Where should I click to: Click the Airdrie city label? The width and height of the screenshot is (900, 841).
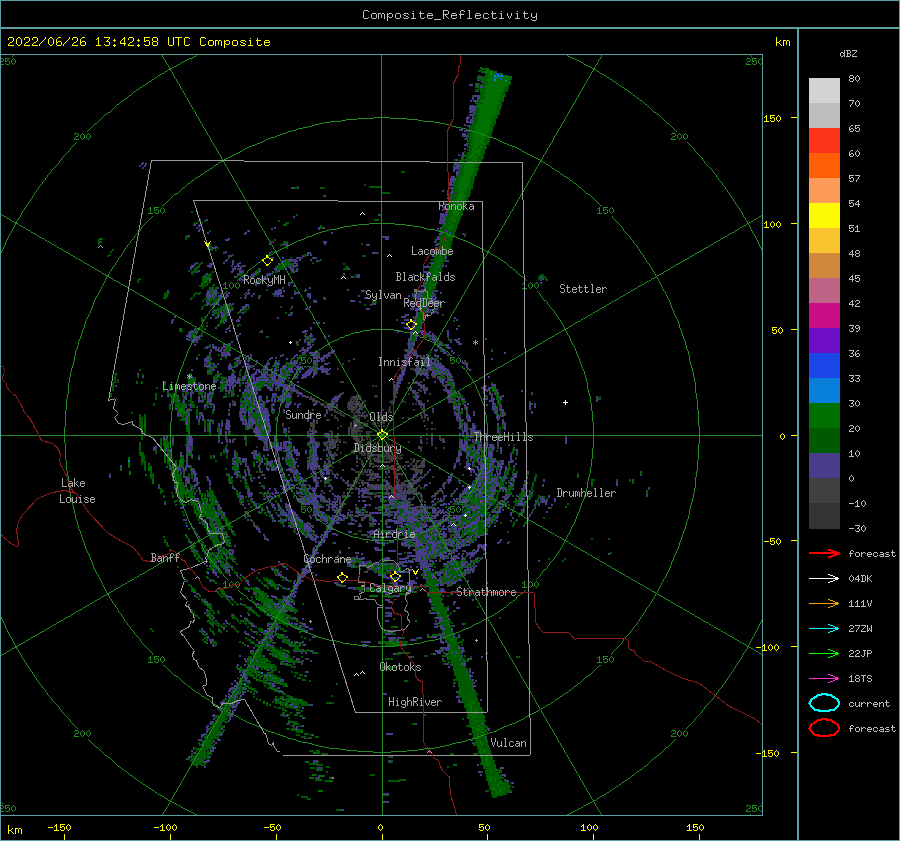(x=394, y=534)
